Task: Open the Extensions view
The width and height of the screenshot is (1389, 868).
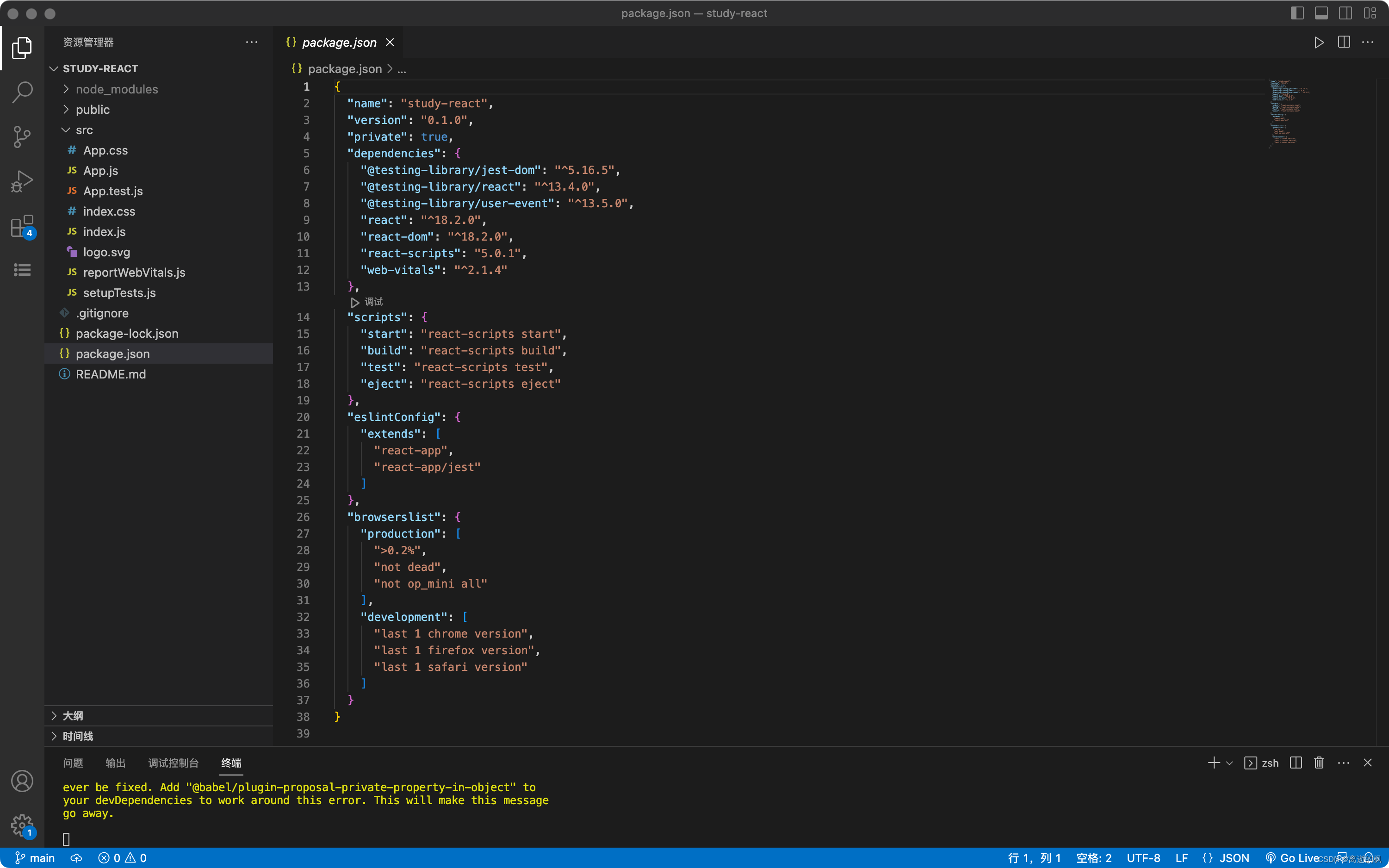Action: [x=22, y=226]
